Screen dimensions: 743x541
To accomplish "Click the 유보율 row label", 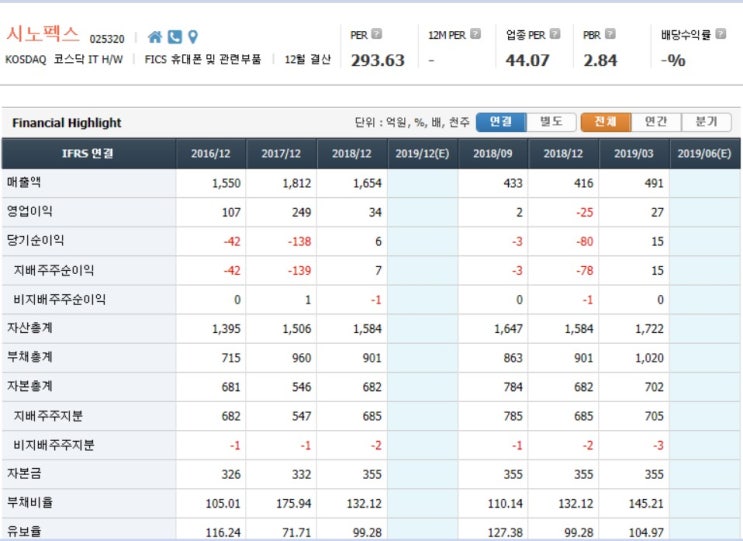I will (24, 531).
